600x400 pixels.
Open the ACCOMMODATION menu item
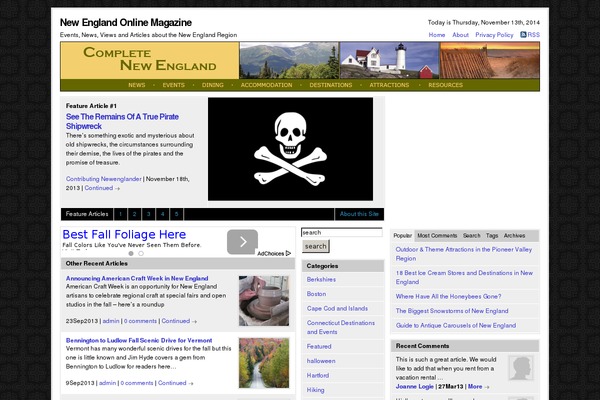click(266, 85)
